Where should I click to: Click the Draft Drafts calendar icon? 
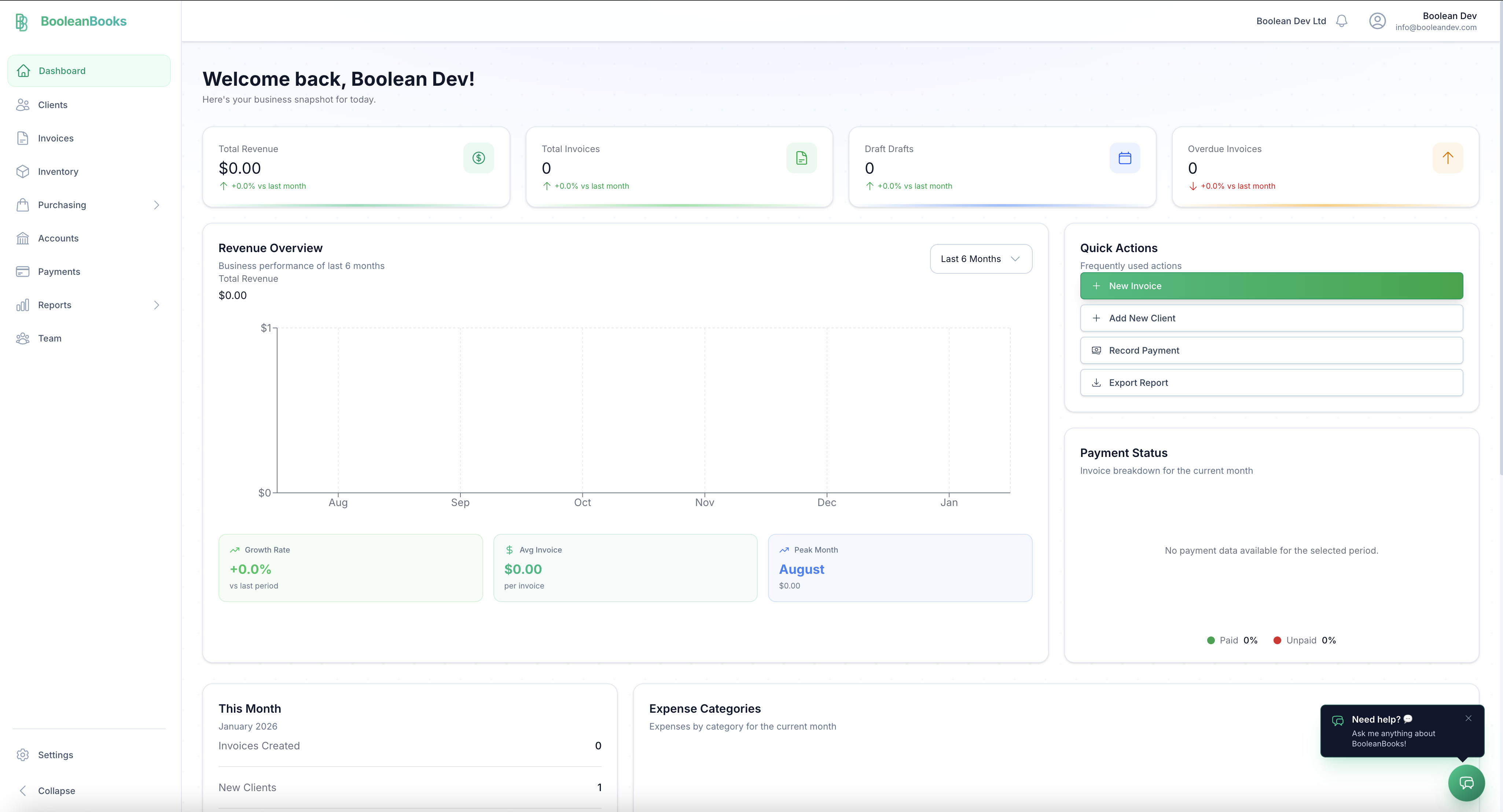coord(1124,158)
